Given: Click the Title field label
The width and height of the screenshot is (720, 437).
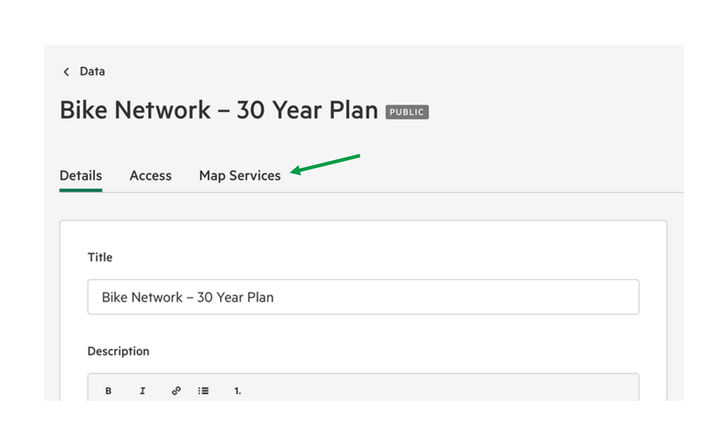Looking at the screenshot, I should tap(100, 257).
